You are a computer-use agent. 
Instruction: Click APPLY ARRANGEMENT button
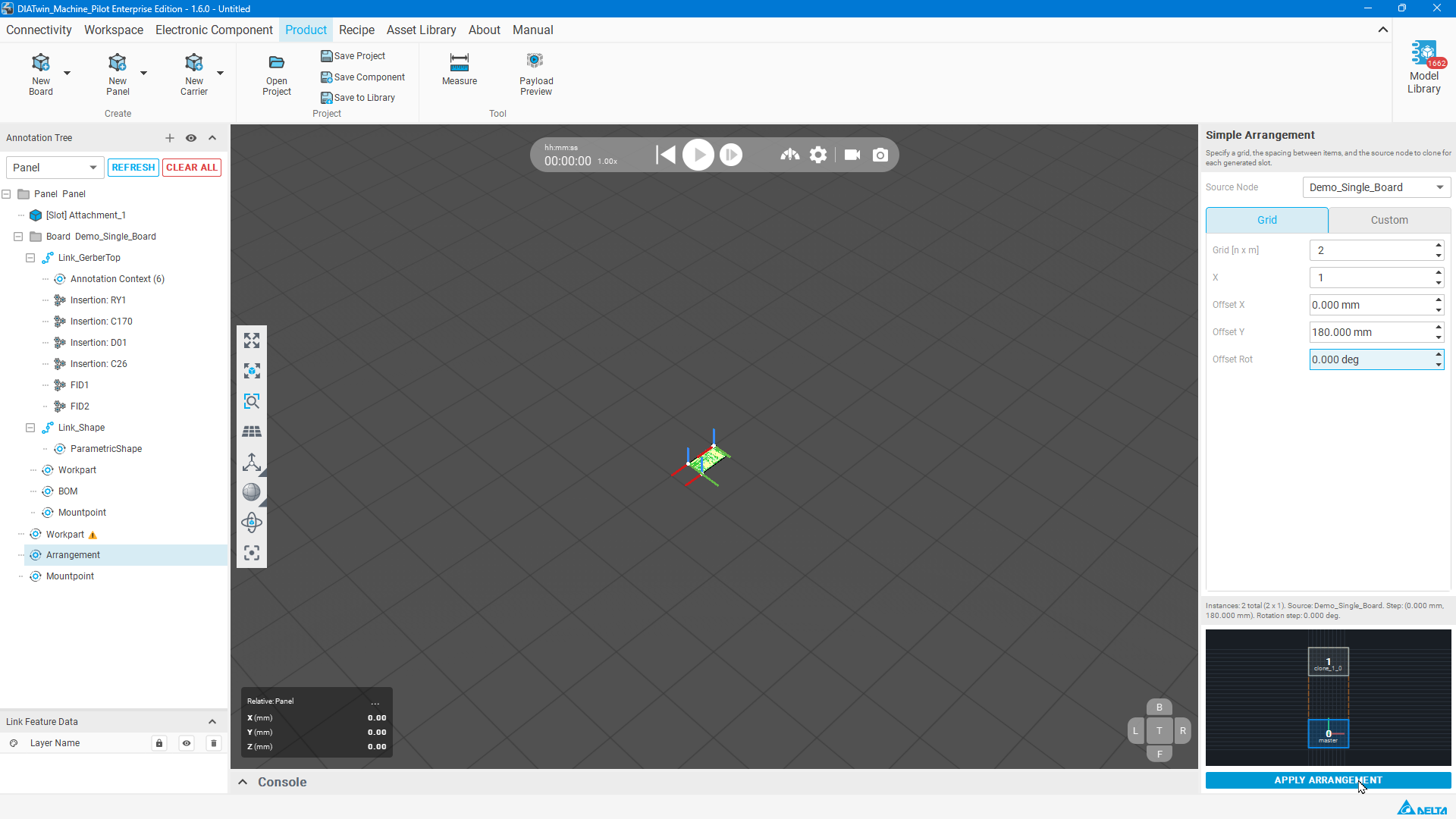pos(1328,780)
